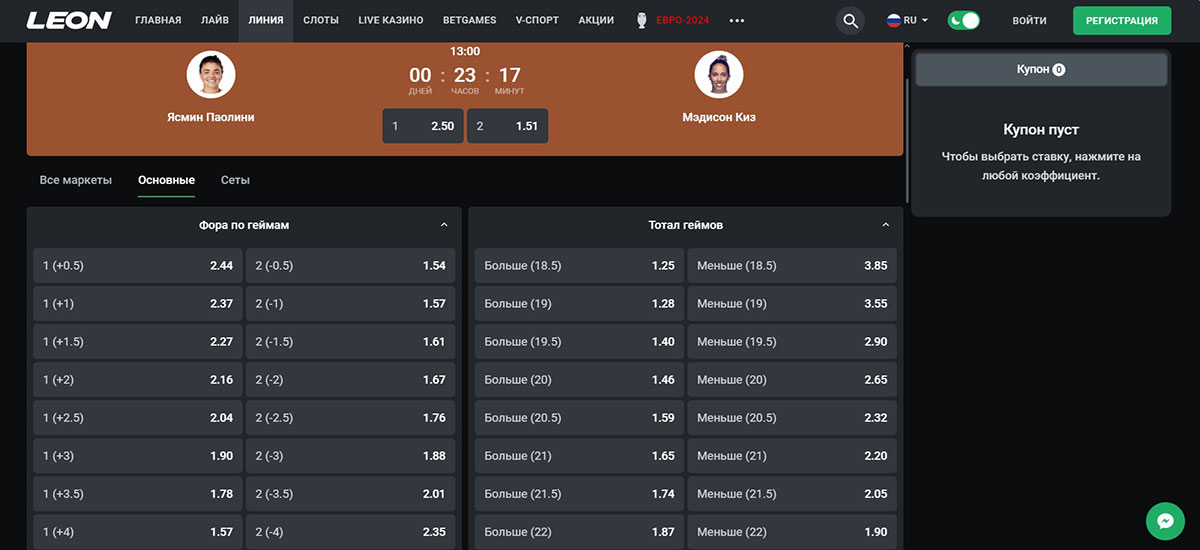
Task: Open the Евро-2024 link
Action: pos(682,20)
